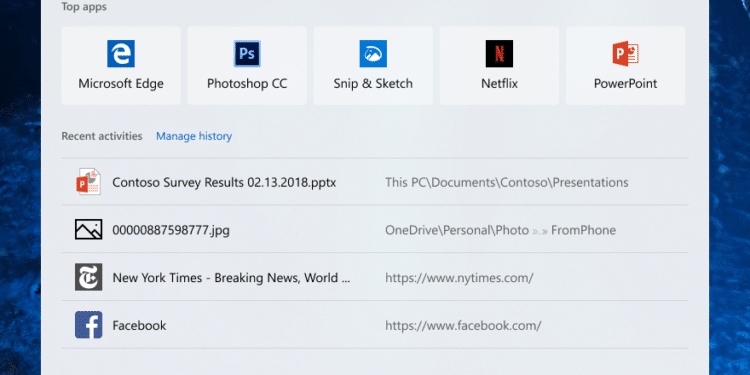Select the Snip & Sketch tile label

(373, 84)
